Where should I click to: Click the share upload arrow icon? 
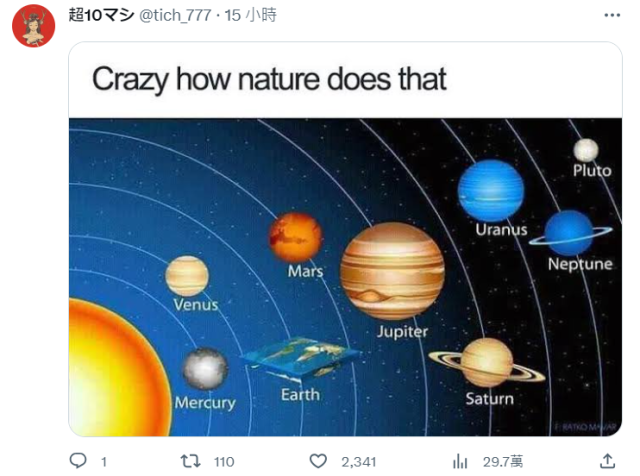[x=606, y=461]
